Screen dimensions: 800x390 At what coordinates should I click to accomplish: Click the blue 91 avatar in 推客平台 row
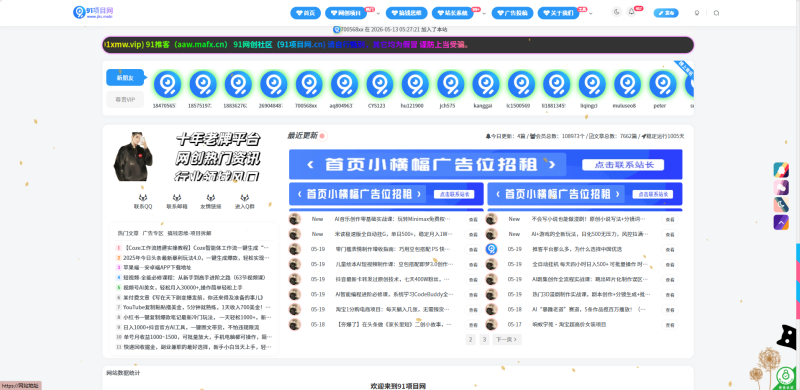[x=491, y=249]
